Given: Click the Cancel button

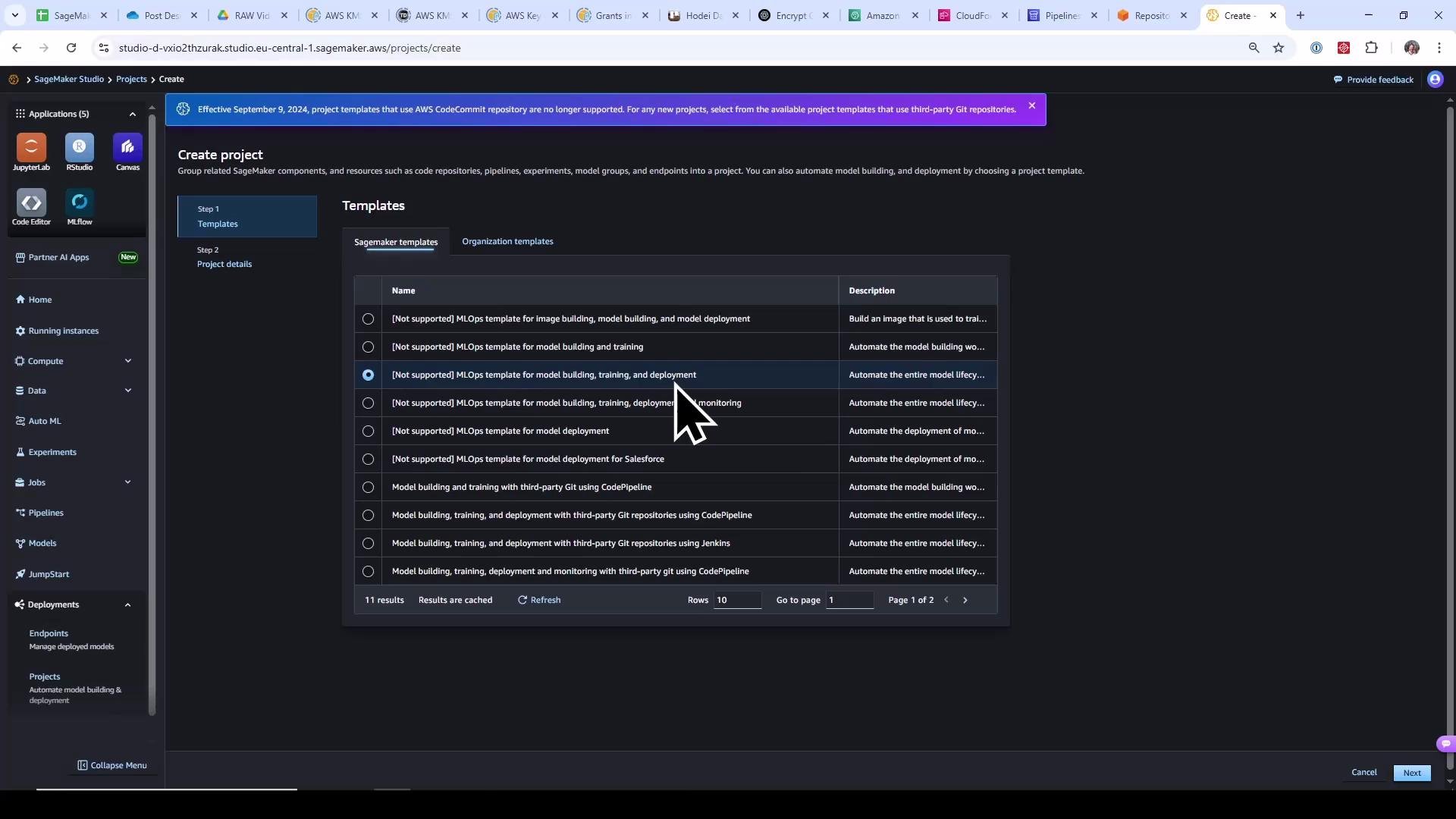Looking at the screenshot, I should (1363, 772).
